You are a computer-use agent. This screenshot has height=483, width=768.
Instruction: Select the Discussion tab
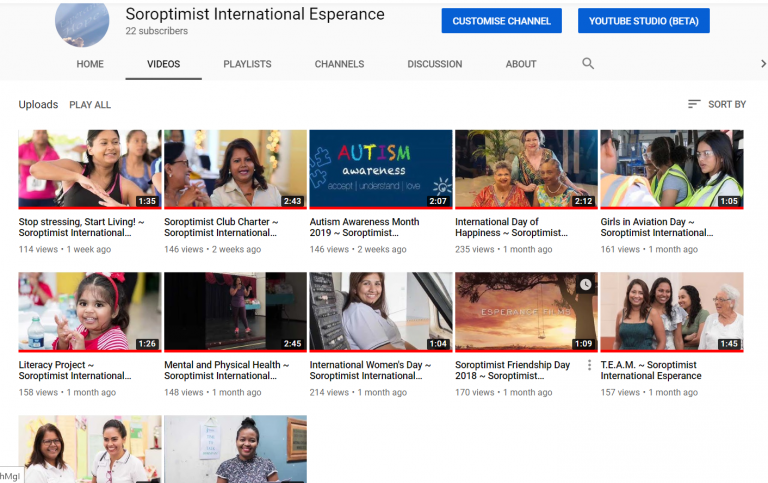(x=434, y=64)
